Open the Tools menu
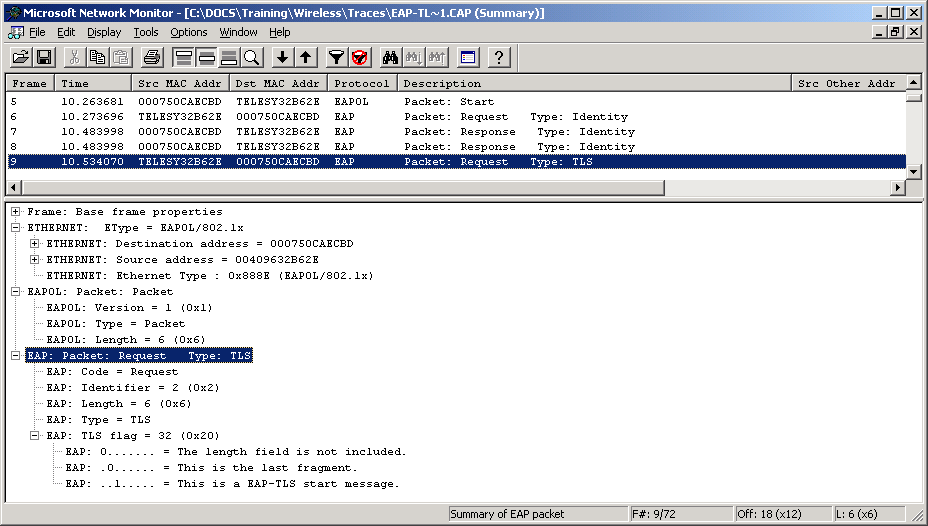Screen dimensions: 928x526 click(x=146, y=32)
